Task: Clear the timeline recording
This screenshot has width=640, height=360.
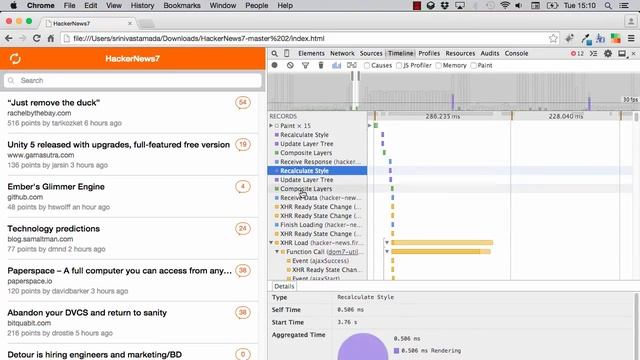Action: [x=290, y=65]
